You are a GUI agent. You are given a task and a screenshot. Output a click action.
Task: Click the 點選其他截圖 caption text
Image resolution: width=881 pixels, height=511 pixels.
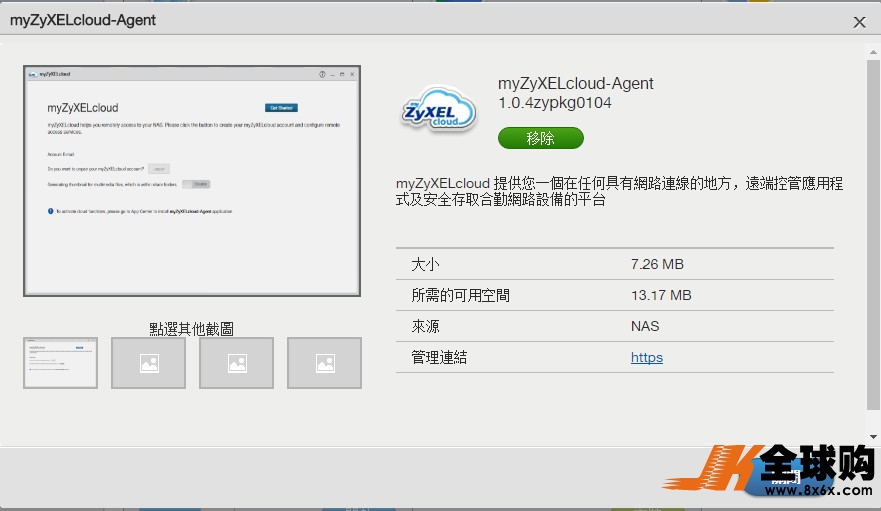coord(191,328)
